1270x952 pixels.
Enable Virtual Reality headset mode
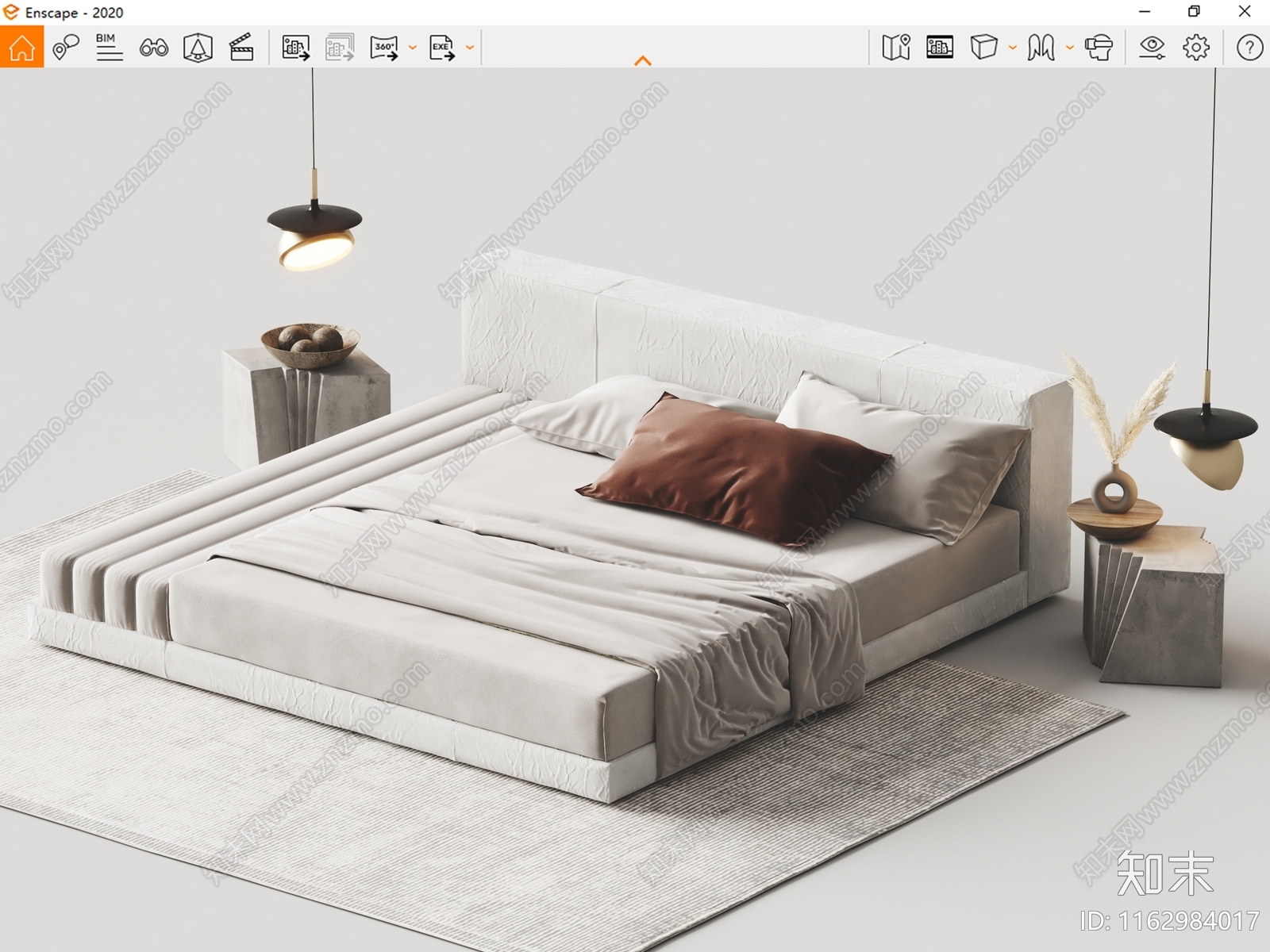[1099, 48]
